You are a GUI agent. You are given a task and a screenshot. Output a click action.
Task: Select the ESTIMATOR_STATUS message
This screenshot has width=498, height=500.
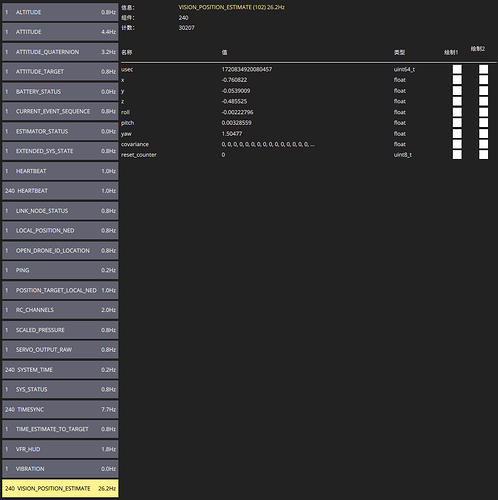click(60, 131)
